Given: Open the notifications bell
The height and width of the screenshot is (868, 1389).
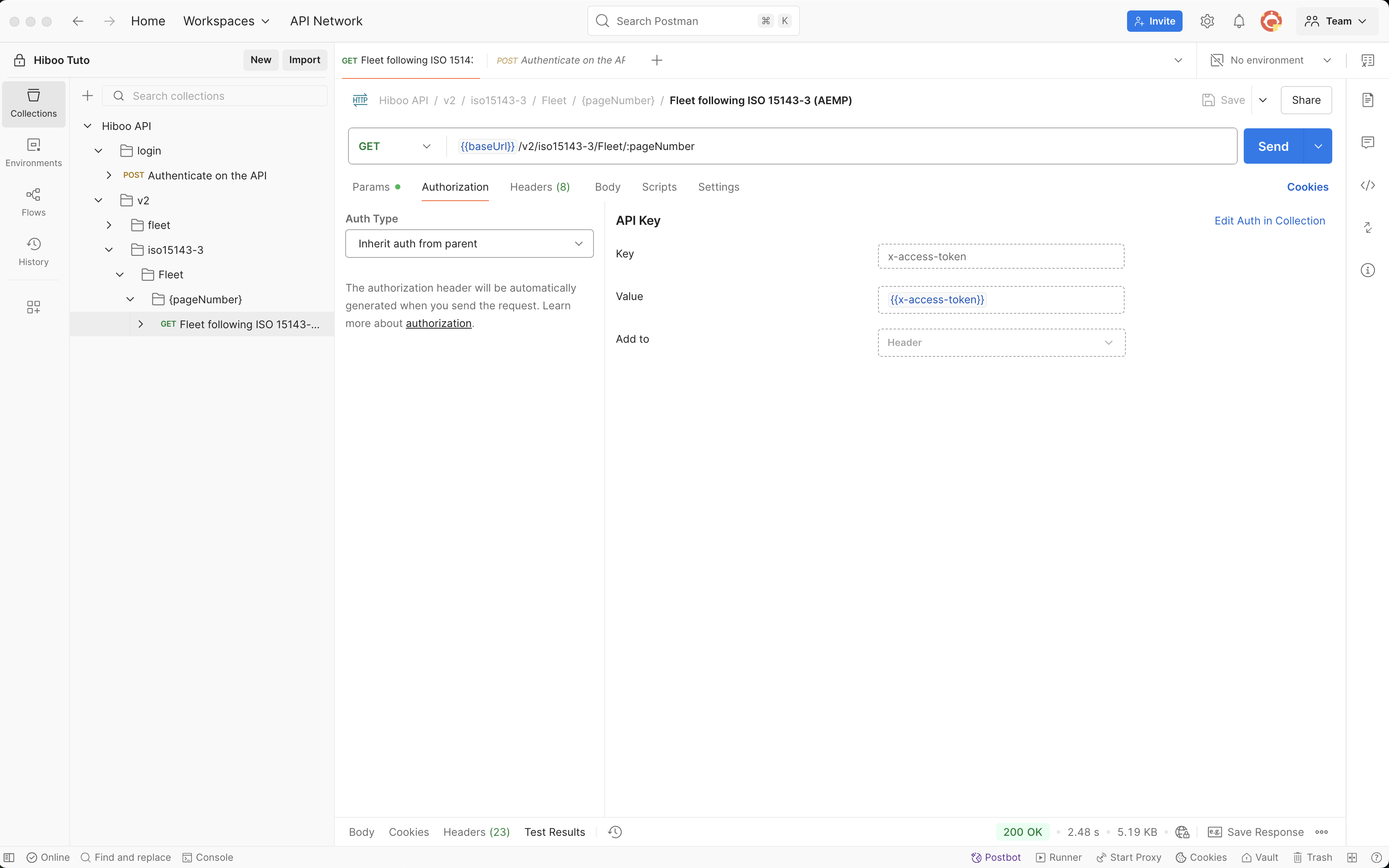Looking at the screenshot, I should 1239,21.
